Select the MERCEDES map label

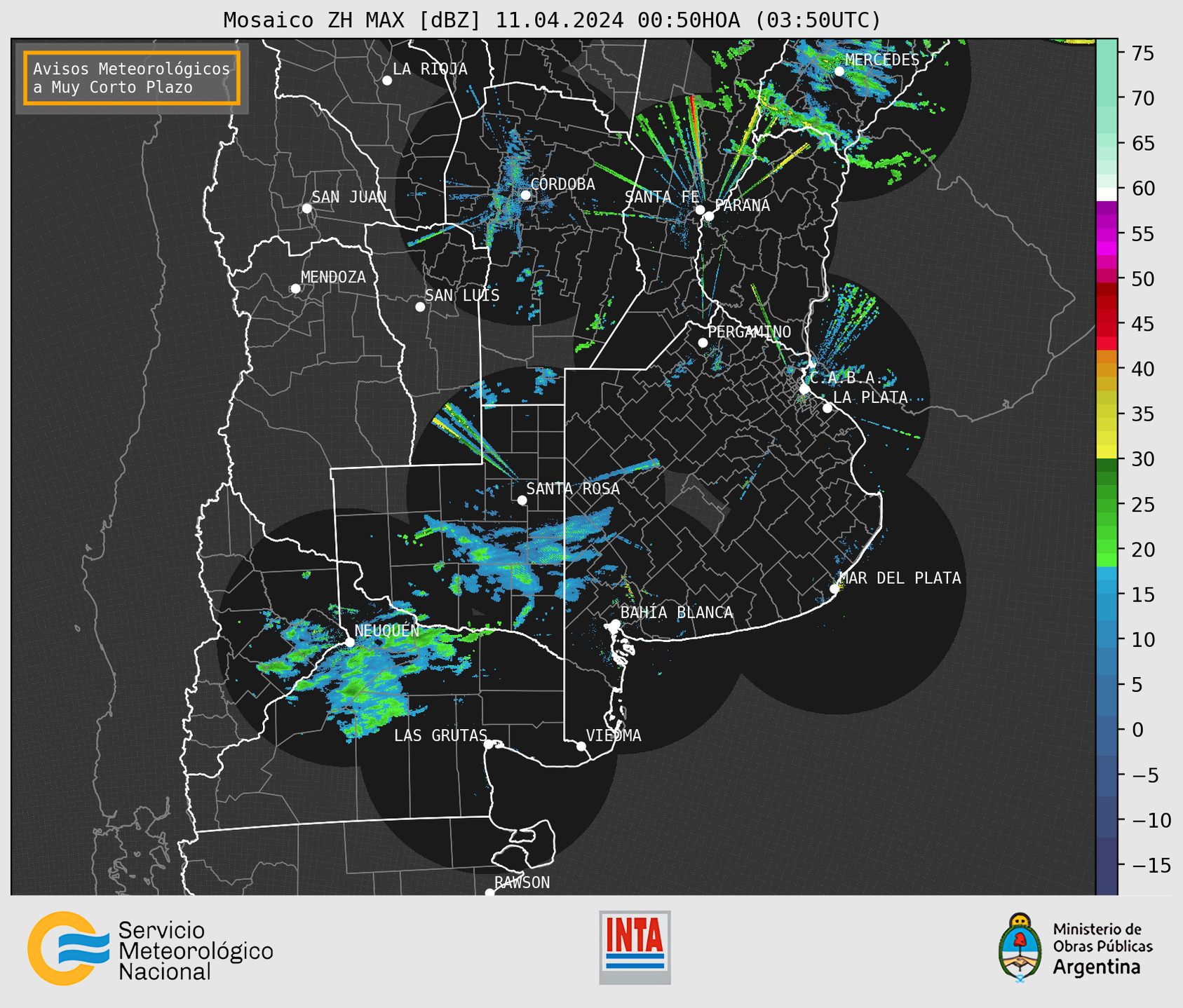(882, 60)
